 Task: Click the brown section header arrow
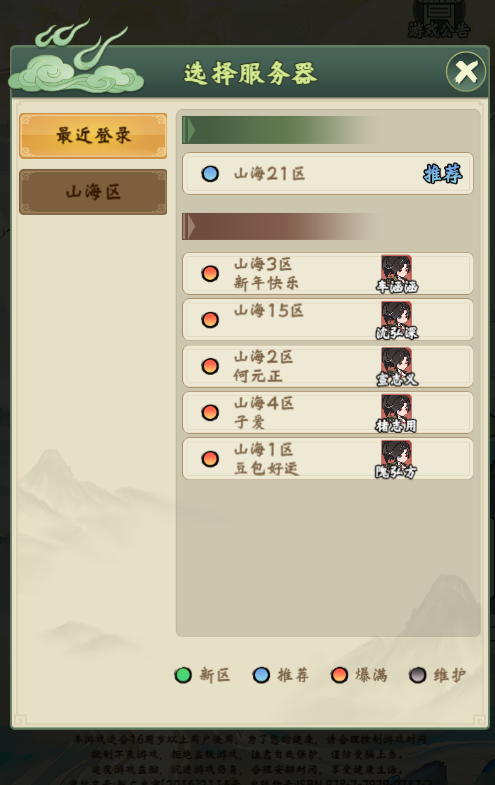[x=189, y=227]
